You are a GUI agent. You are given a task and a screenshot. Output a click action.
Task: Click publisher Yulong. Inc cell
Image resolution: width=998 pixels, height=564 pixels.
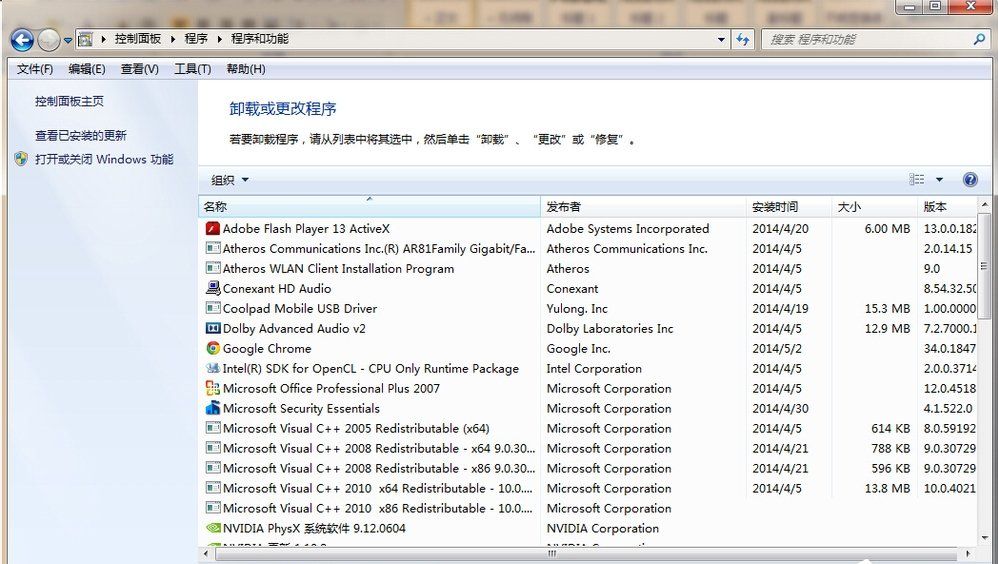pos(577,309)
